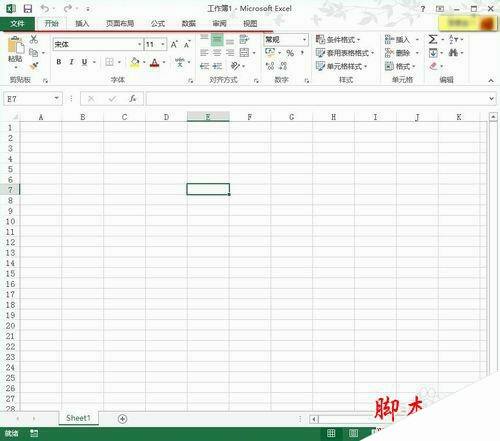Expand the number format dropdown
The width and height of the screenshot is (500, 441).
304,40
